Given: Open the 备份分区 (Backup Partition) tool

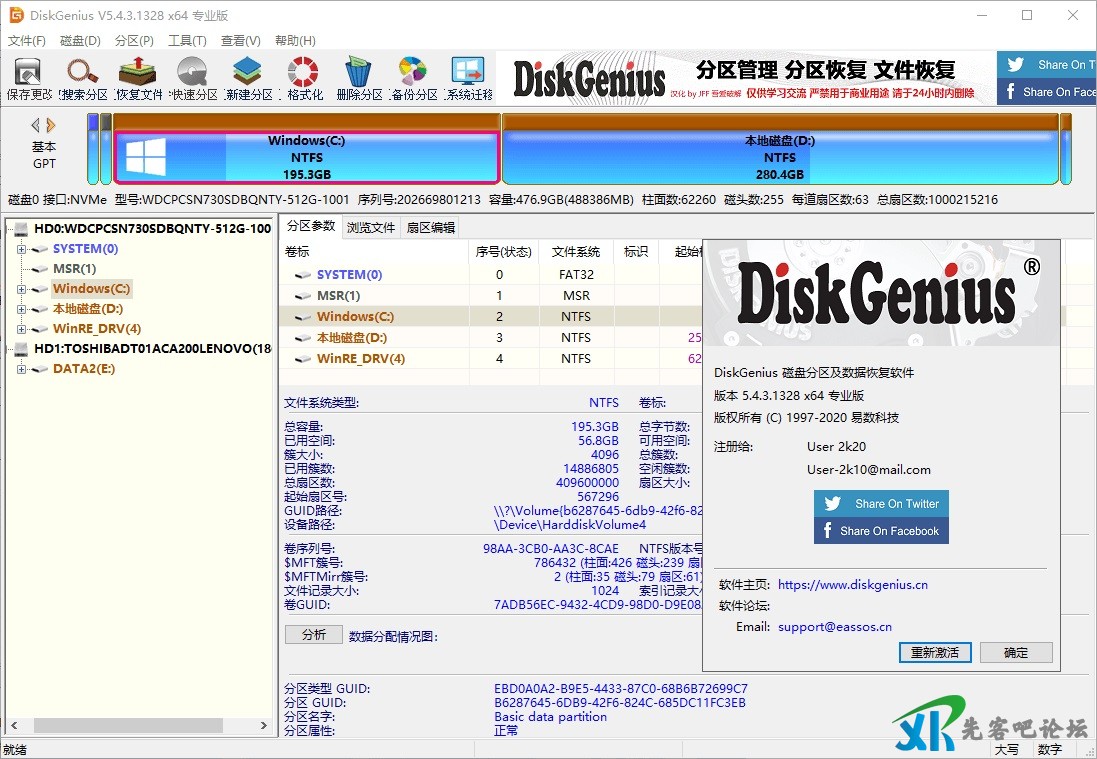Looking at the screenshot, I should click(x=414, y=78).
